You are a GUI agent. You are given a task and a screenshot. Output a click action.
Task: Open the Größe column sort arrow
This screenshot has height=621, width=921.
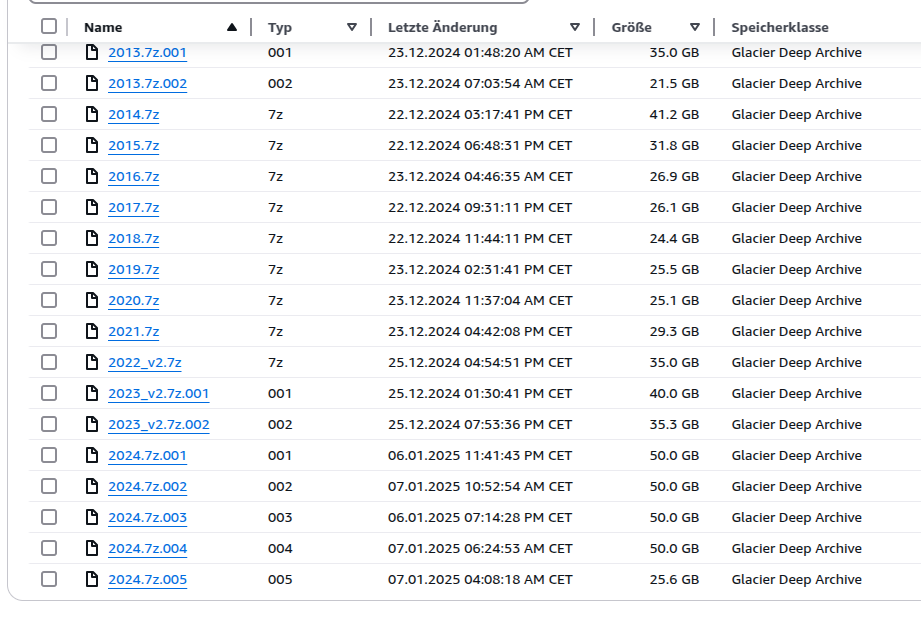coord(695,27)
